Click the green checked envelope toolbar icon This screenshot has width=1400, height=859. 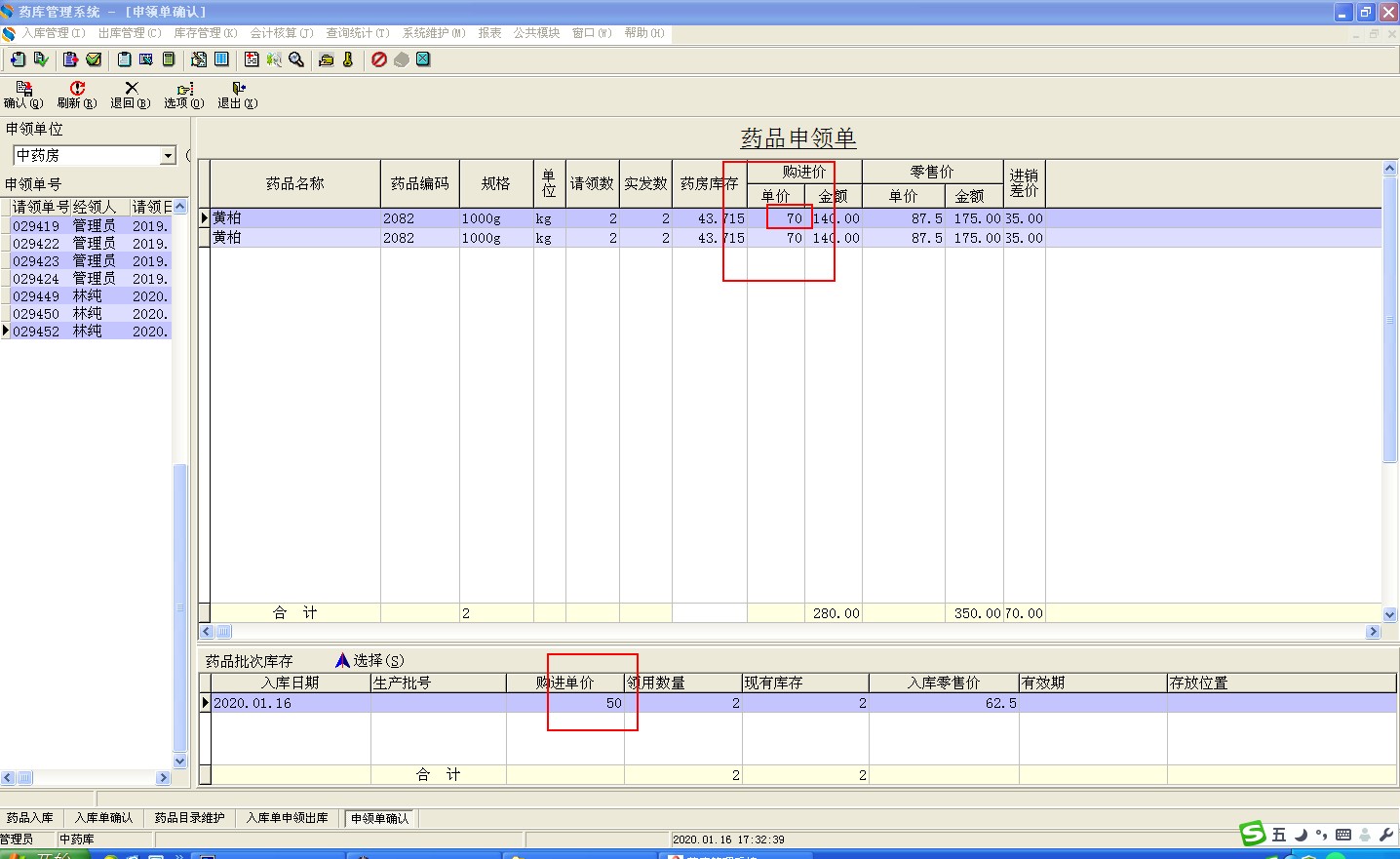(x=94, y=59)
